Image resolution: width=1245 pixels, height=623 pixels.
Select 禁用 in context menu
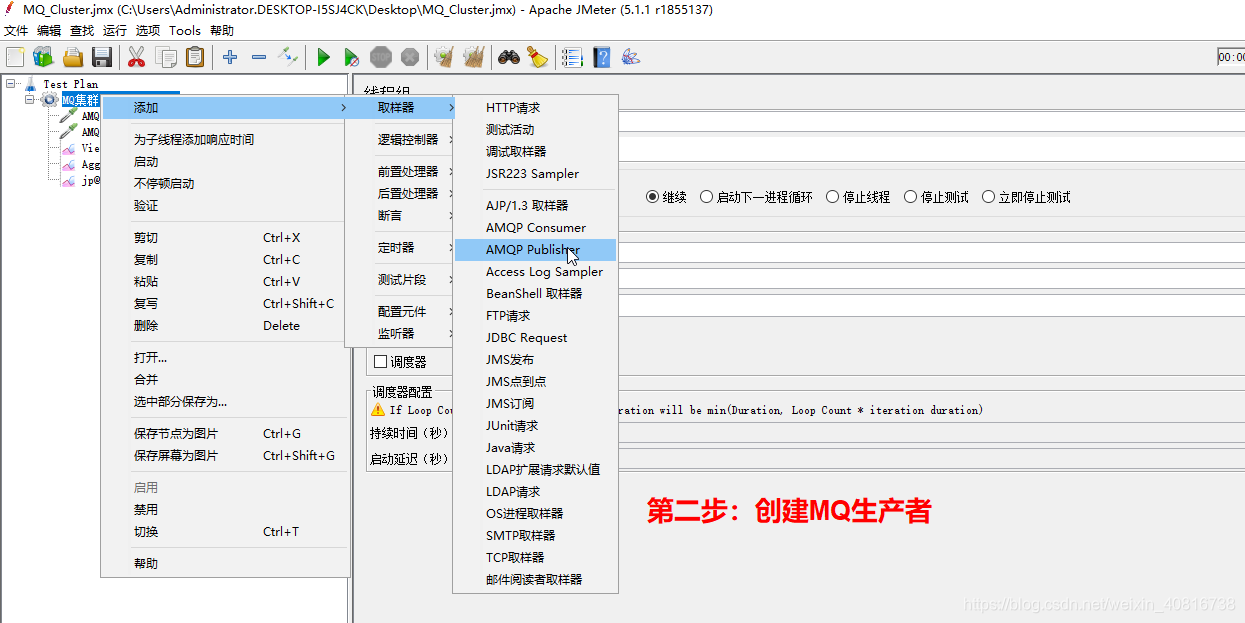(225, 509)
